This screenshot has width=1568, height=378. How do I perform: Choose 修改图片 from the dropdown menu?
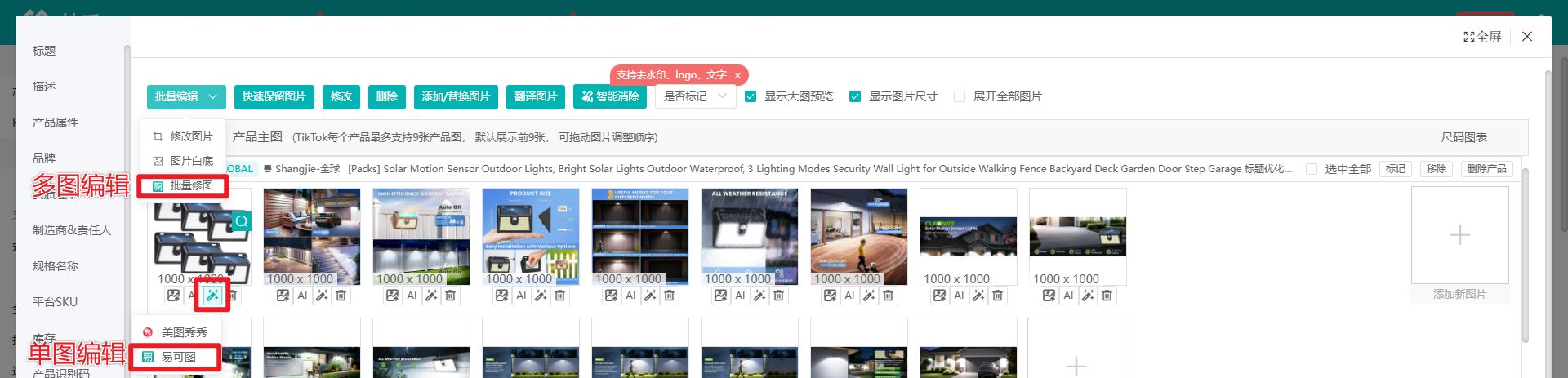point(183,136)
